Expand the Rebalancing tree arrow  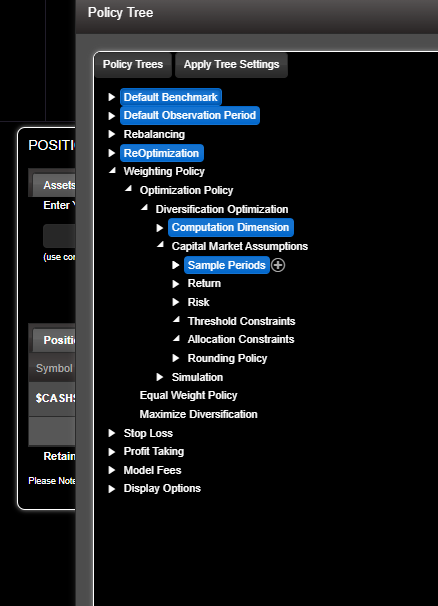click(x=112, y=134)
